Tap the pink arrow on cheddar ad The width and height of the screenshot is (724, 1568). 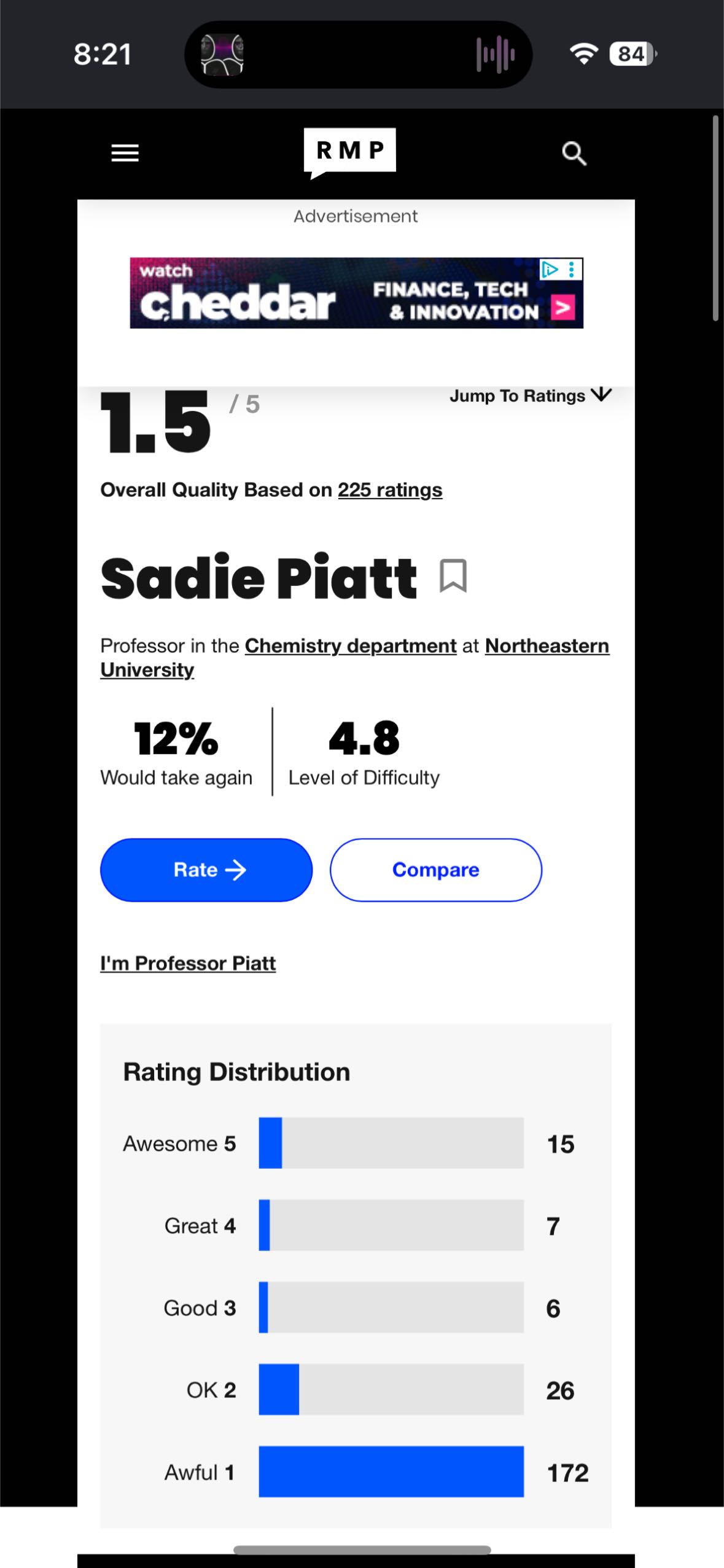pos(563,307)
